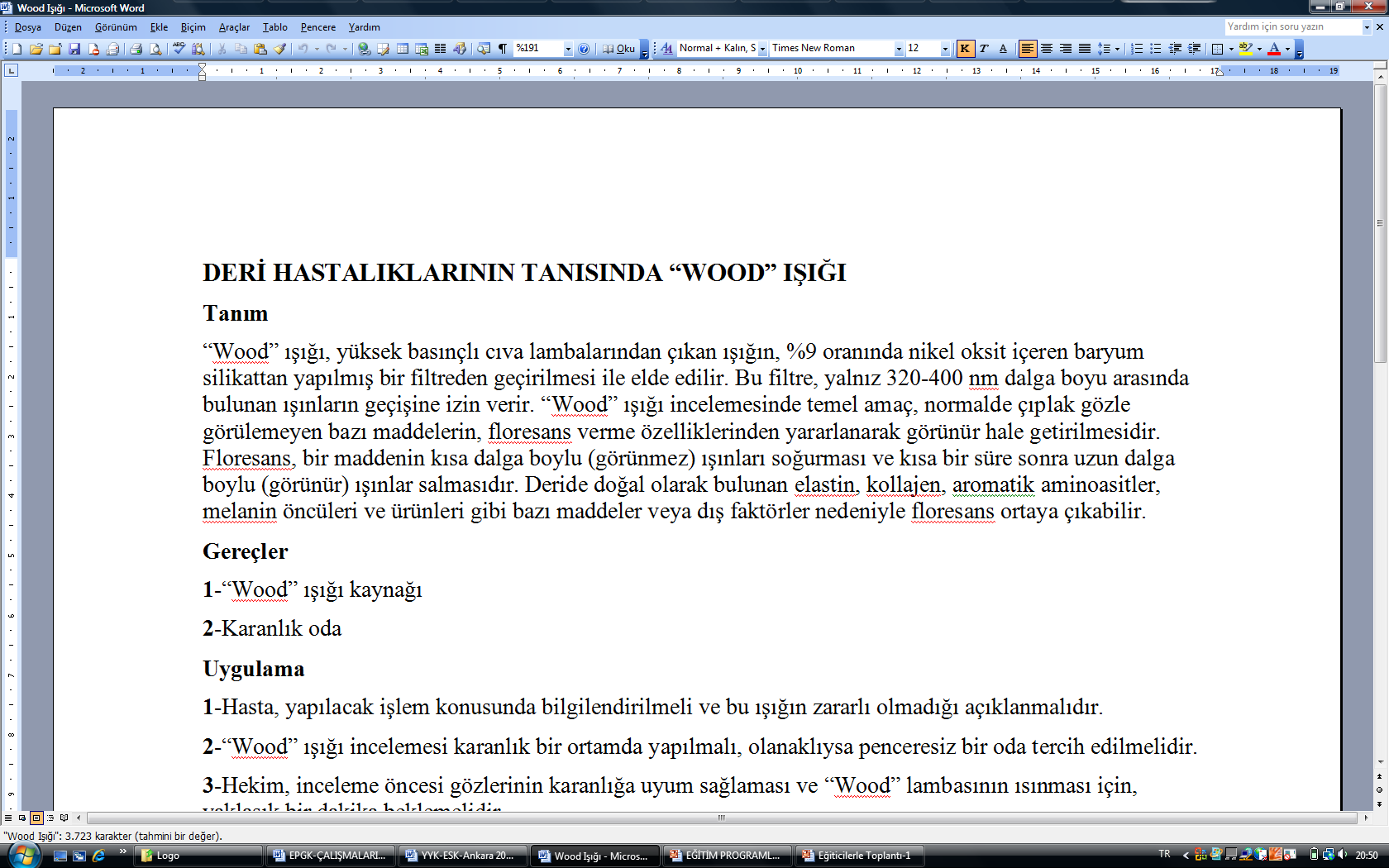The height and width of the screenshot is (868, 1389).
Task: Toggle Italic (T) formatting
Action: tap(984, 49)
